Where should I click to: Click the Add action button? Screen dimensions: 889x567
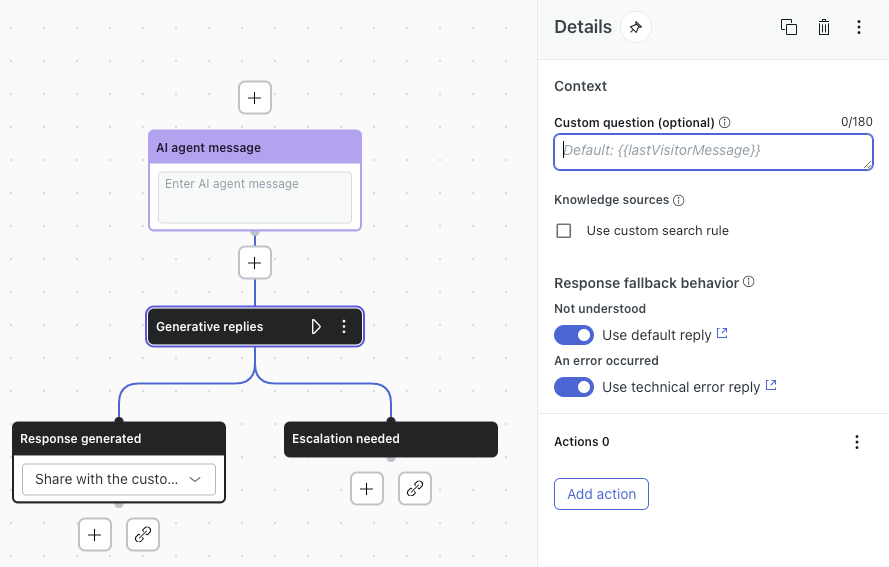coord(601,494)
